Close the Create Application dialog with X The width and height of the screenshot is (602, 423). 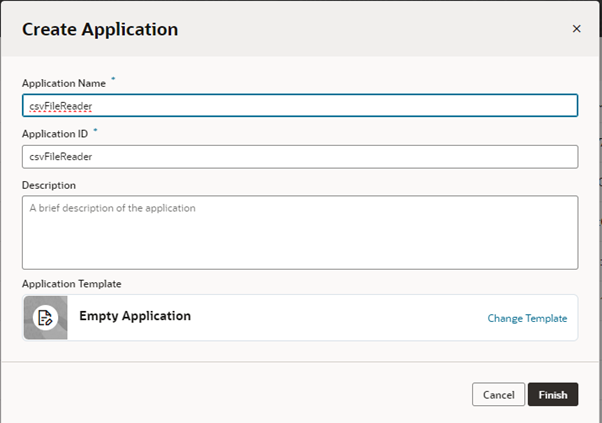tap(576, 29)
